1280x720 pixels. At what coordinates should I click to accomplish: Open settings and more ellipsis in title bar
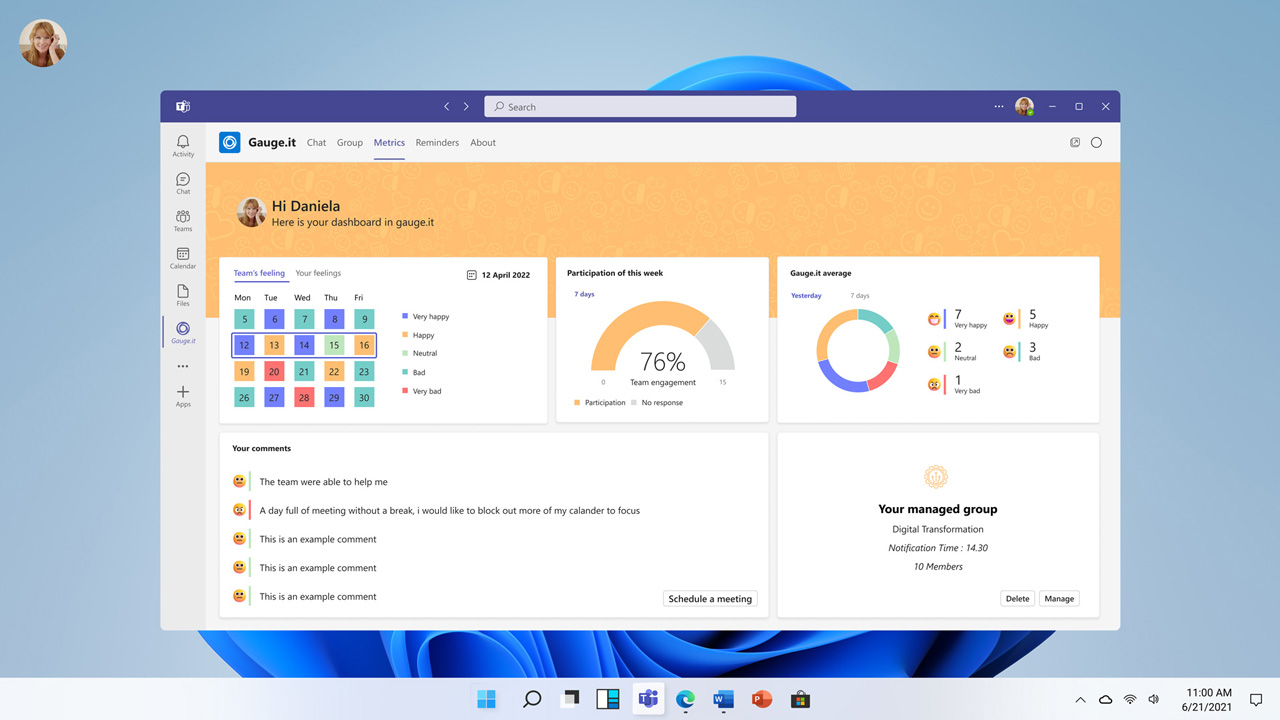[x=998, y=106]
